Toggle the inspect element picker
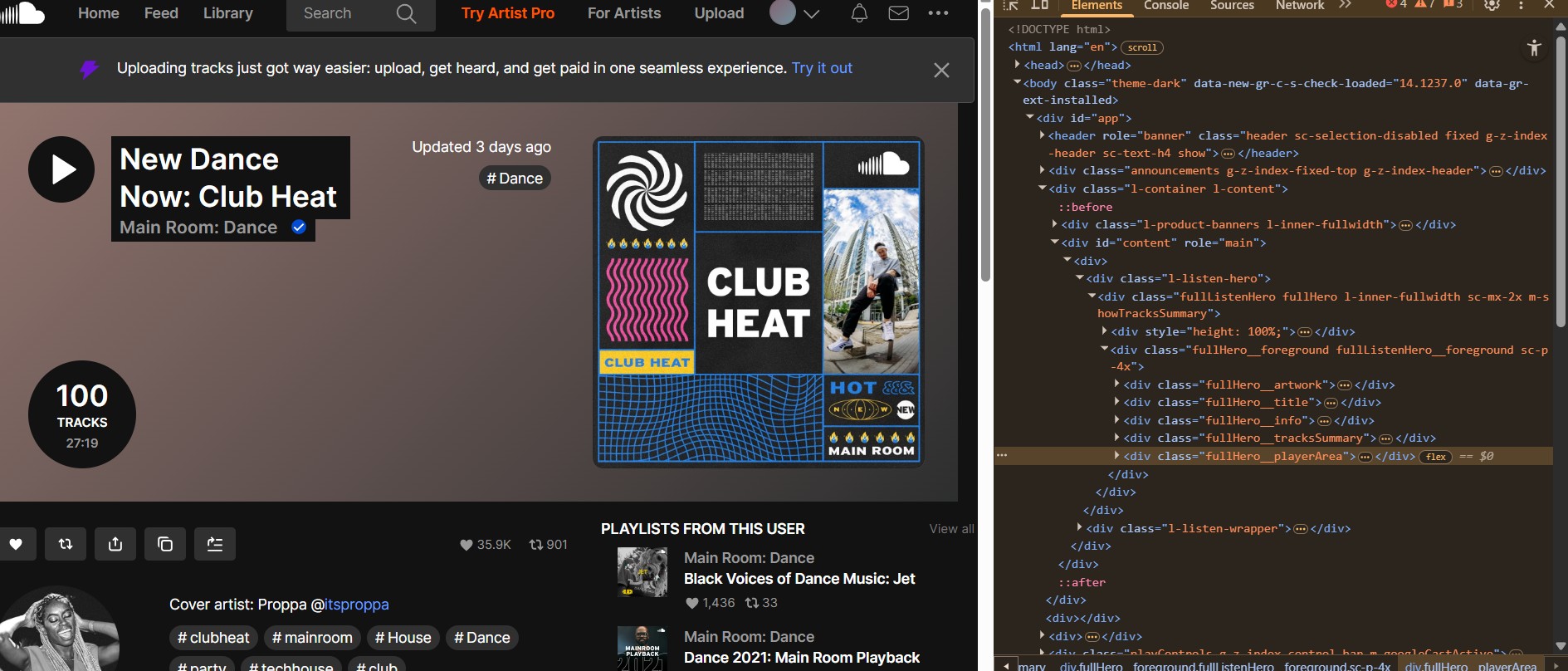 1011,5
